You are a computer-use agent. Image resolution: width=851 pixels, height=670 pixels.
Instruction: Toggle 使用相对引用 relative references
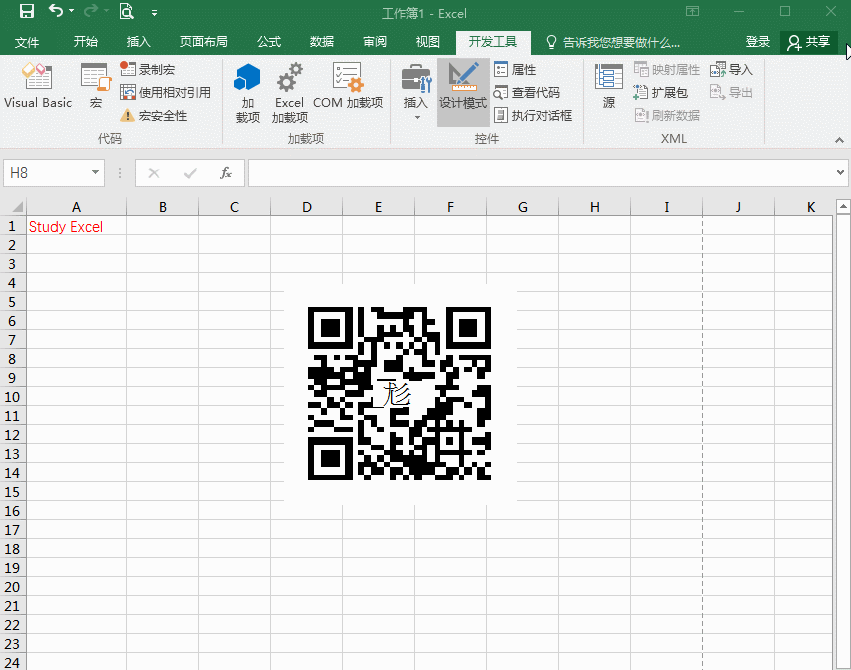point(166,93)
